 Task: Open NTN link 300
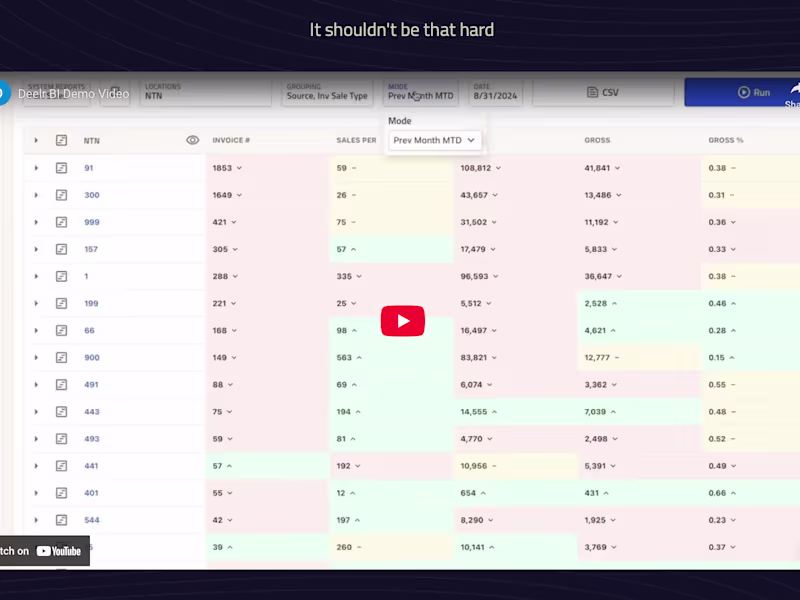(92, 195)
